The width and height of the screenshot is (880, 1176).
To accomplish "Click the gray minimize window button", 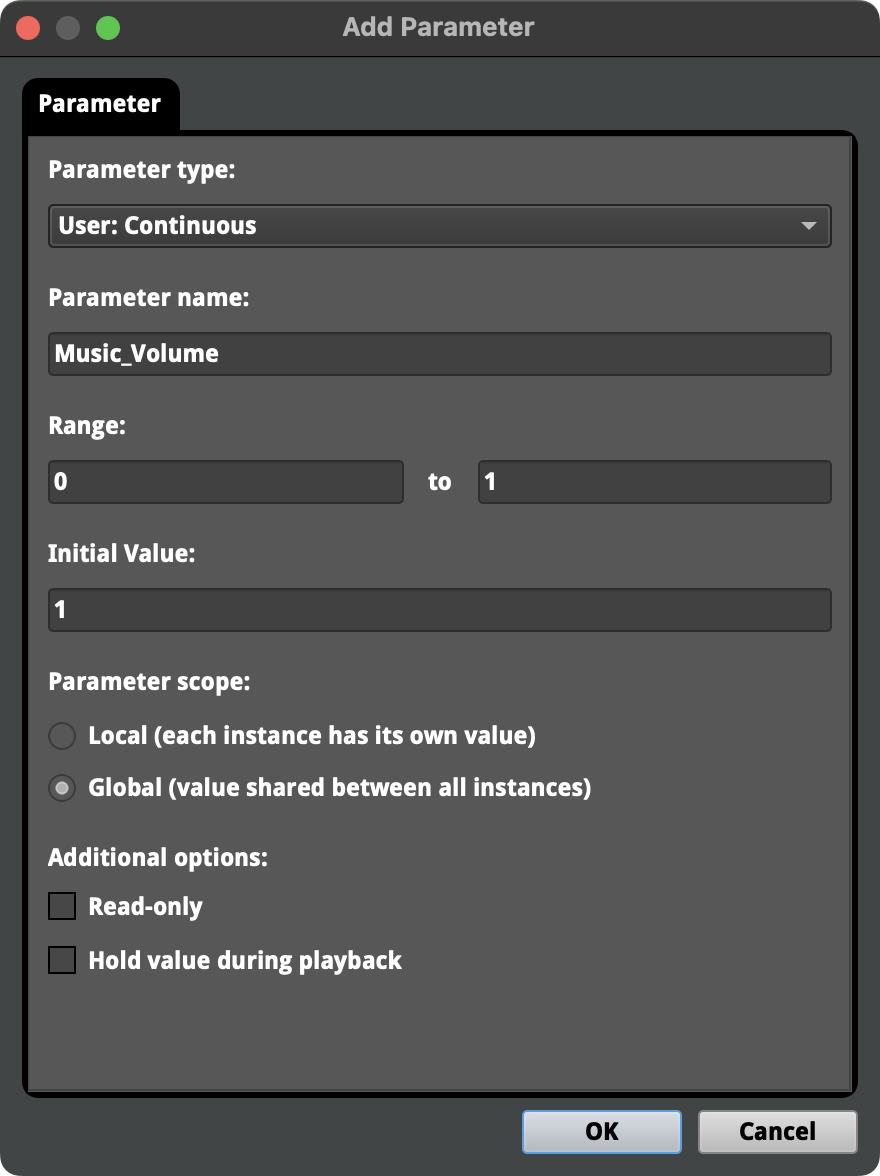I will 68,28.
